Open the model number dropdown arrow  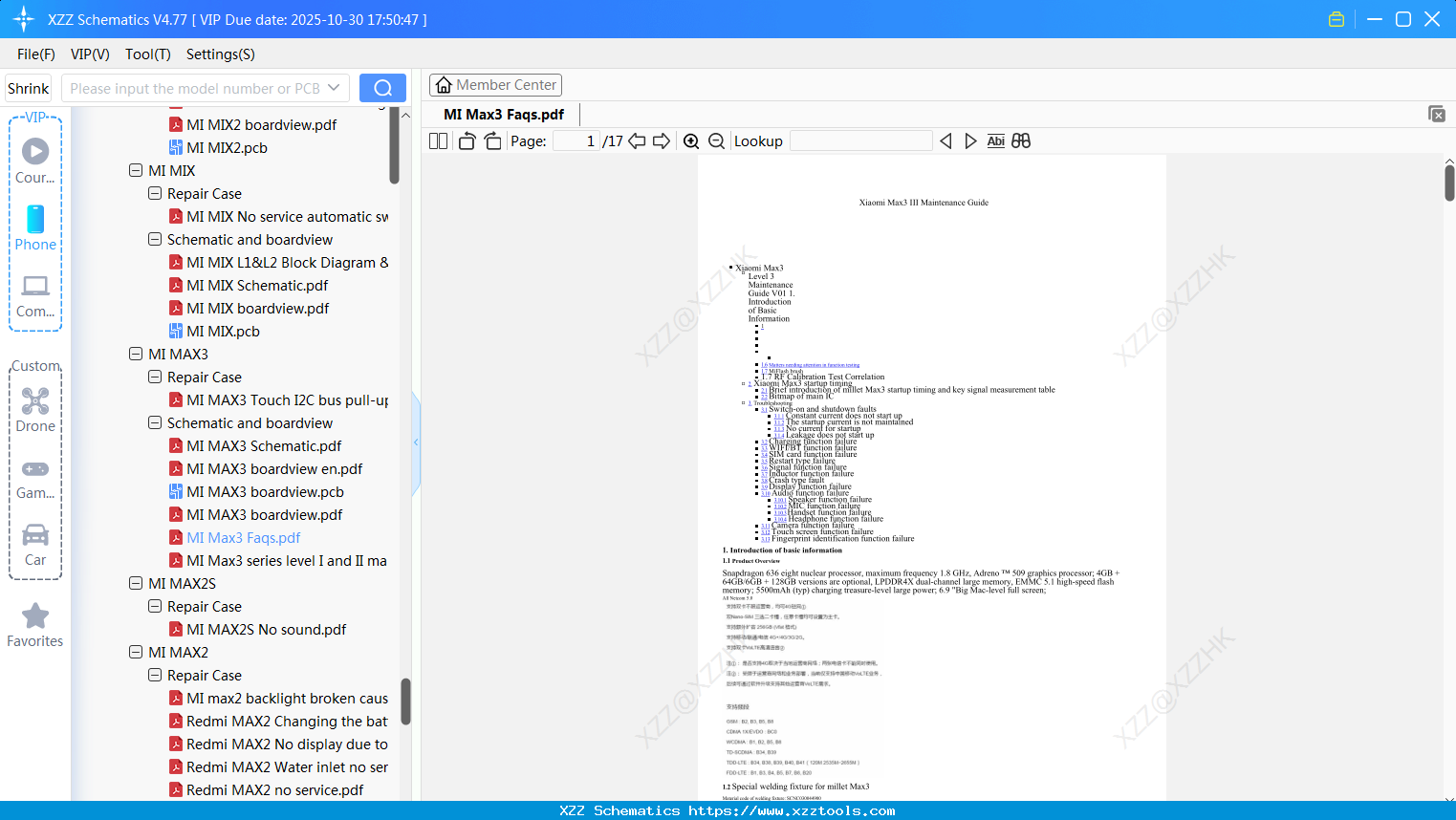click(334, 88)
